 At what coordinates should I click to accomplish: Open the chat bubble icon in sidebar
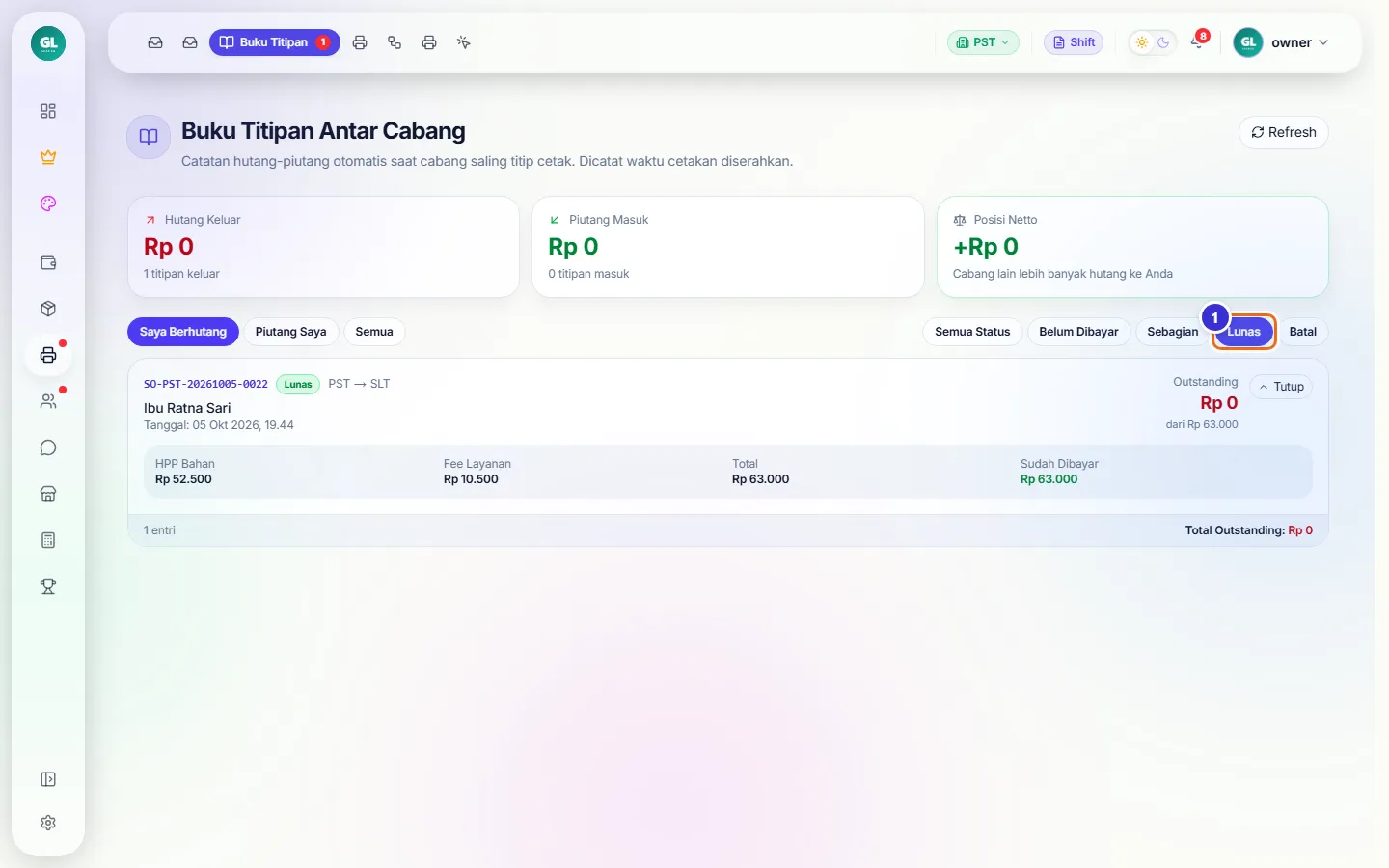pyautogui.click(x=48, y=448)
